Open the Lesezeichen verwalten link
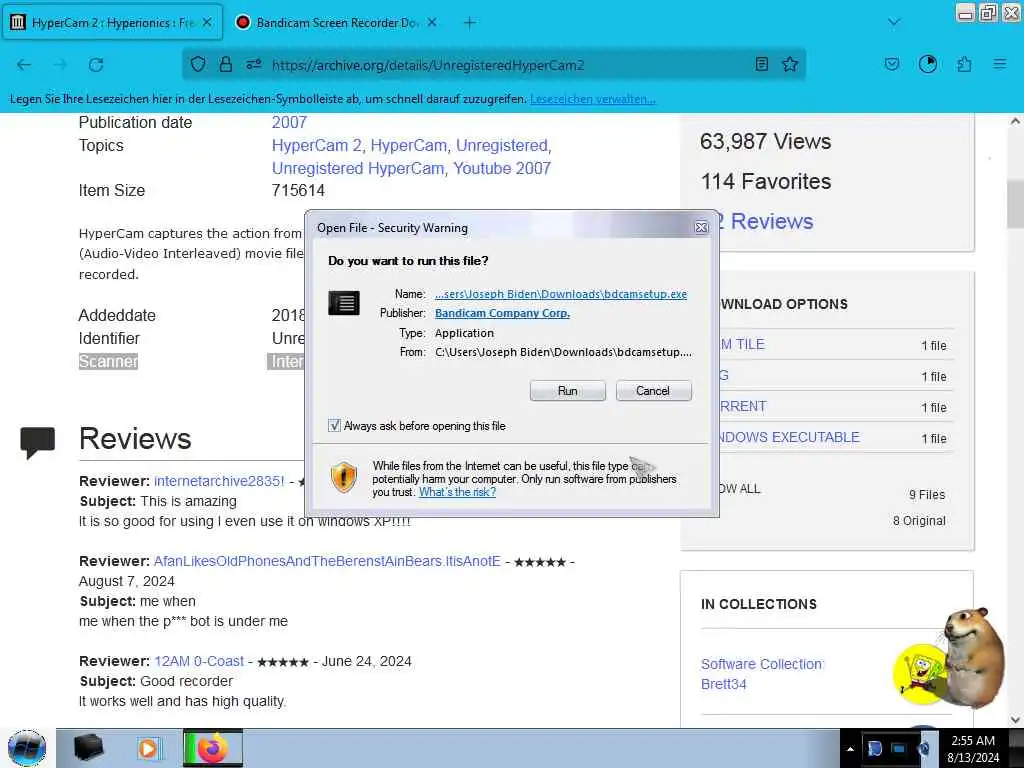This screenshot has width=1024, height=768. click(592, 99)
